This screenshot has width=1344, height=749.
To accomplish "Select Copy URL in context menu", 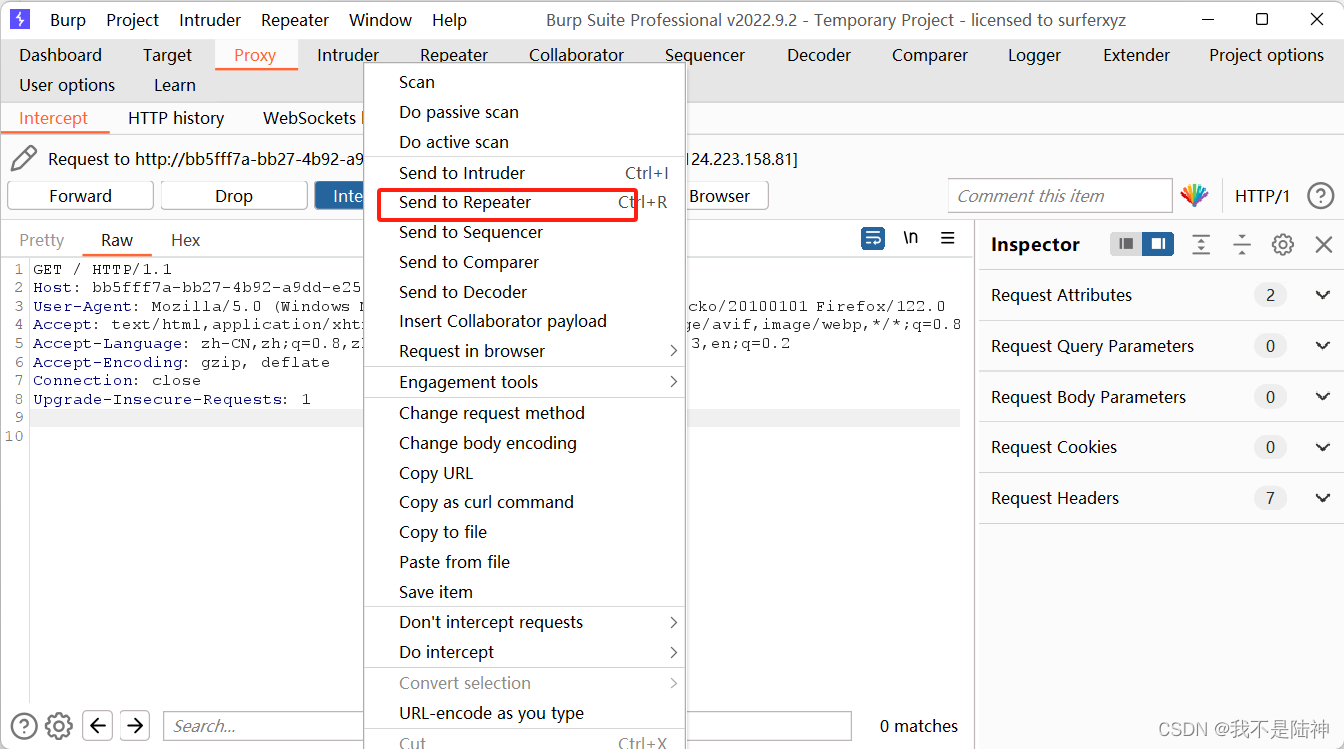I will [525, 473].
